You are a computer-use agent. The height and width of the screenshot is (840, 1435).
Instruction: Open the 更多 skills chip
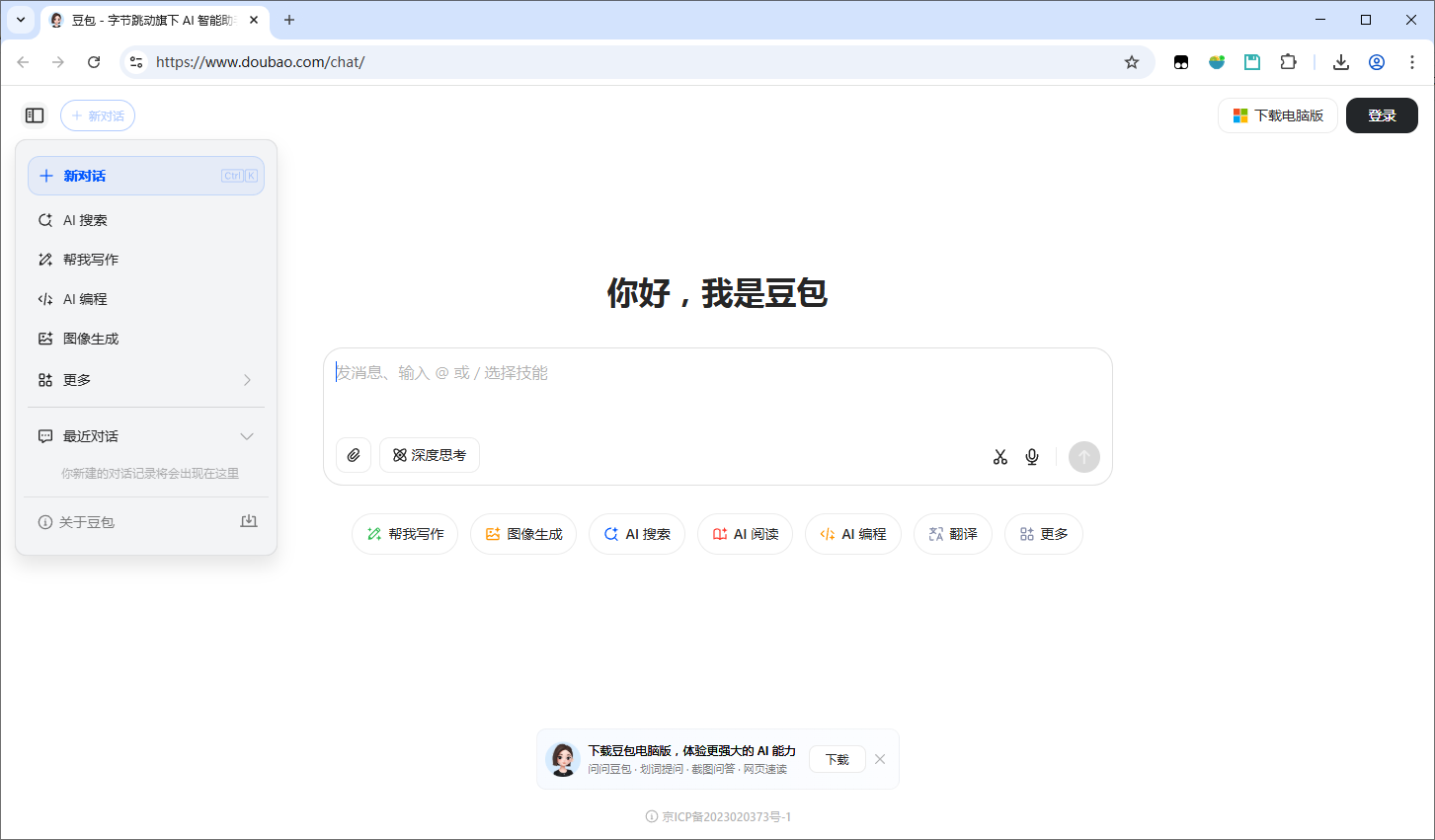pyautogui.click(x=1043, y=534)
